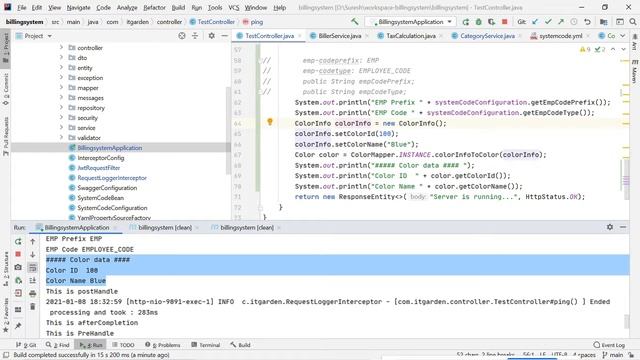Close the TestController.java tab
The height and width of the screenshot is (360, 640).
pyautogui.click(x=300, y=36)
